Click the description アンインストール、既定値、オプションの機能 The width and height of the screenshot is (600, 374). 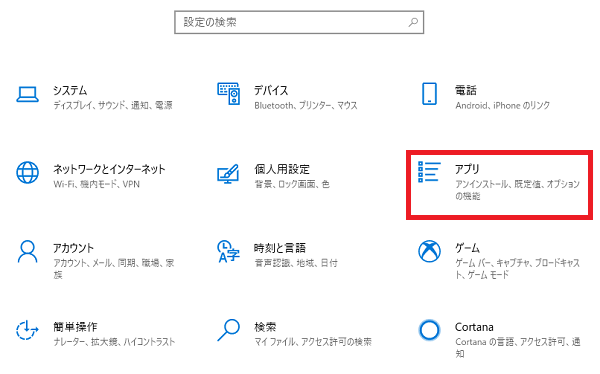[517, 190]
